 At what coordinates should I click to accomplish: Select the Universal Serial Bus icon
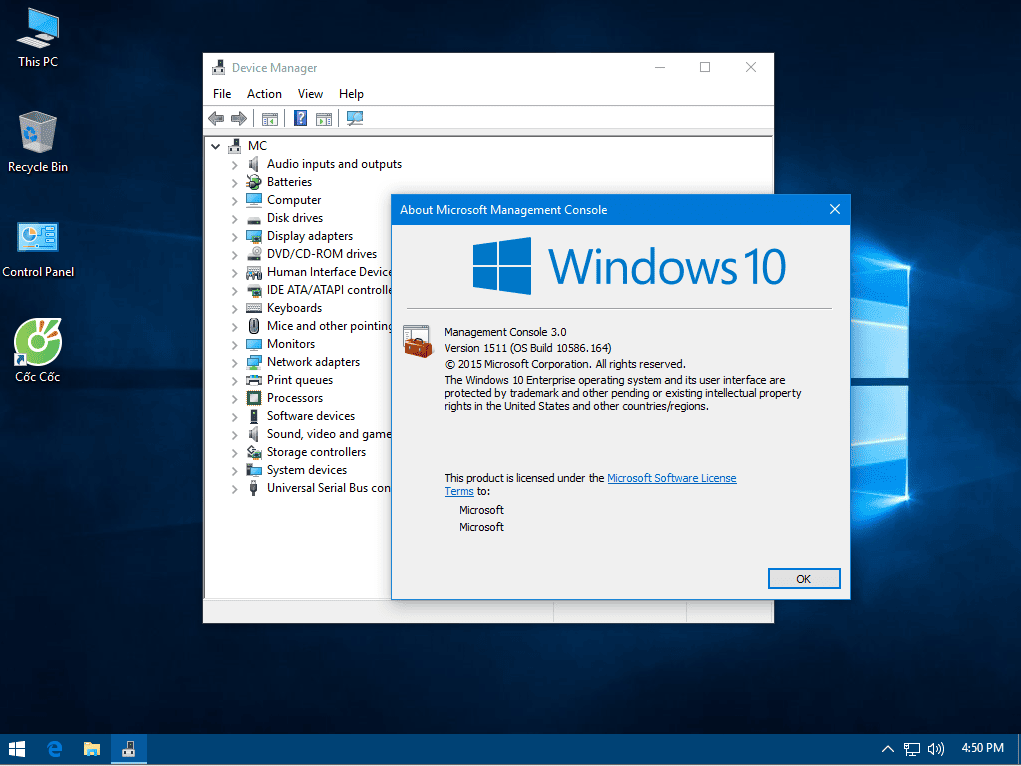[254, 489]
